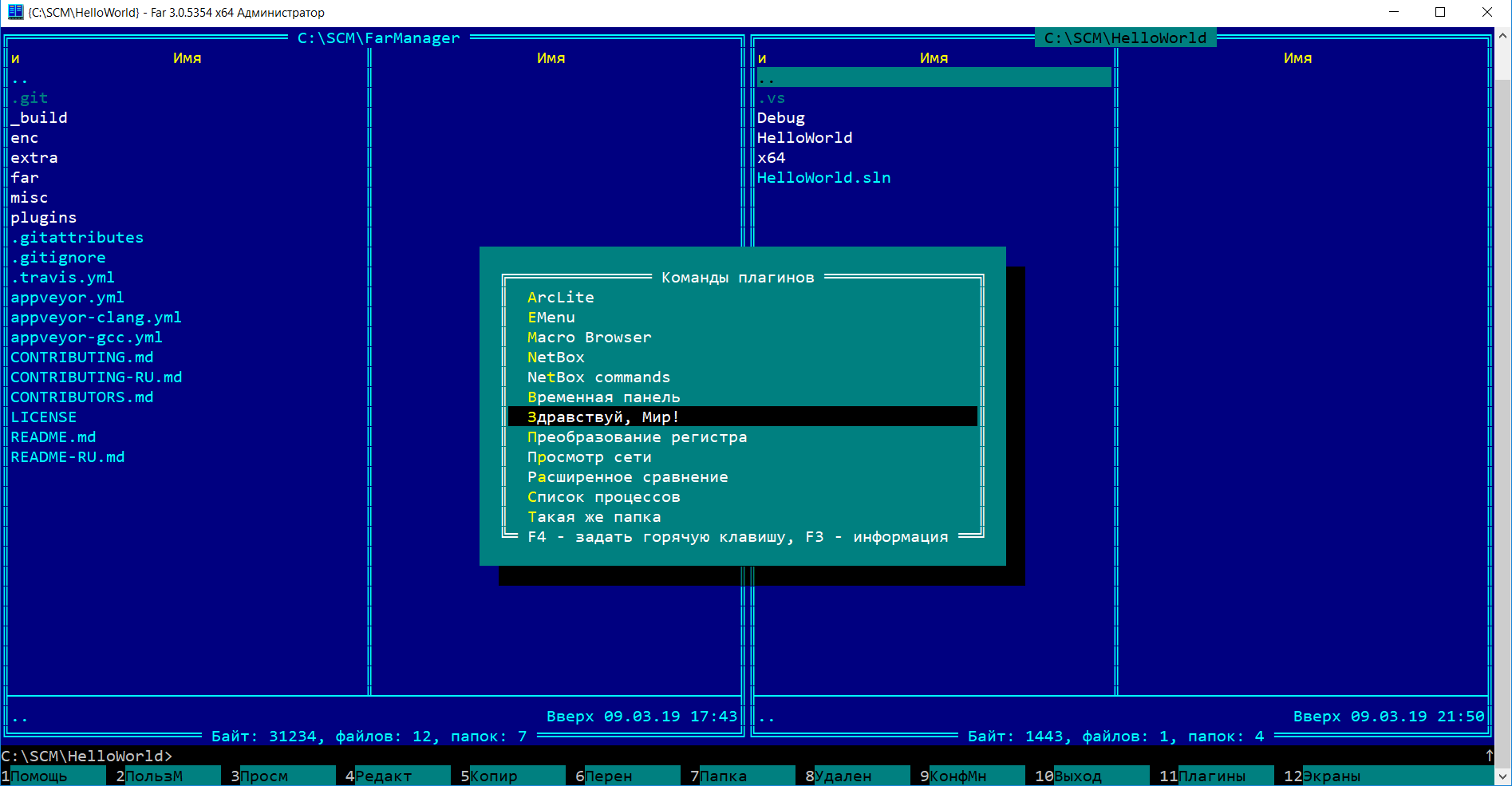Select .gitattributes file

tap(77, 237)
